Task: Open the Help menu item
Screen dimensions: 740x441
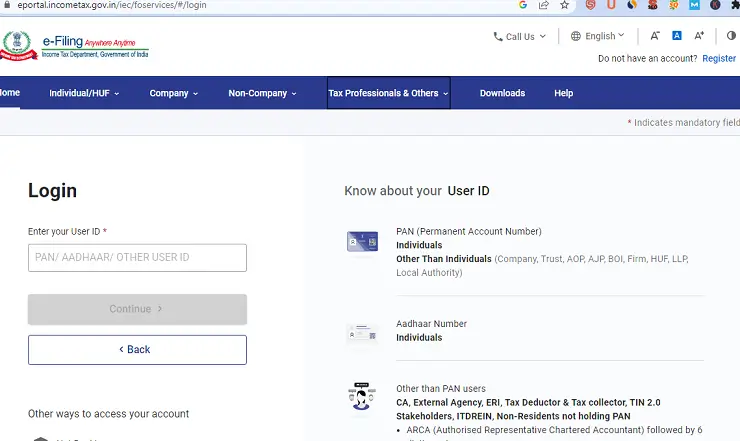Action: click(563, 93)
